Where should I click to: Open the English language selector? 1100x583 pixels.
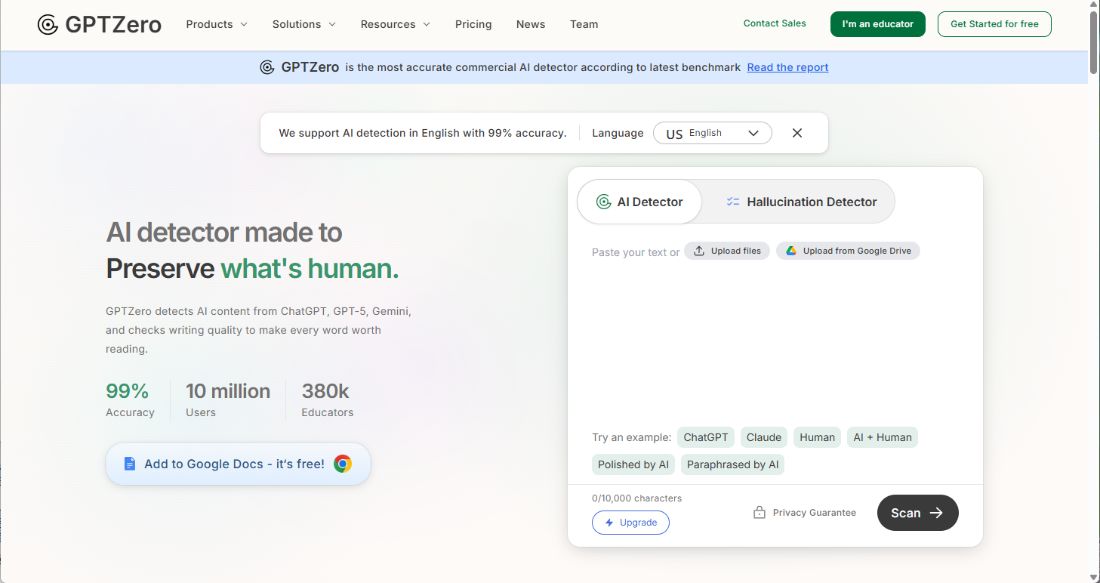coord(712,133)
